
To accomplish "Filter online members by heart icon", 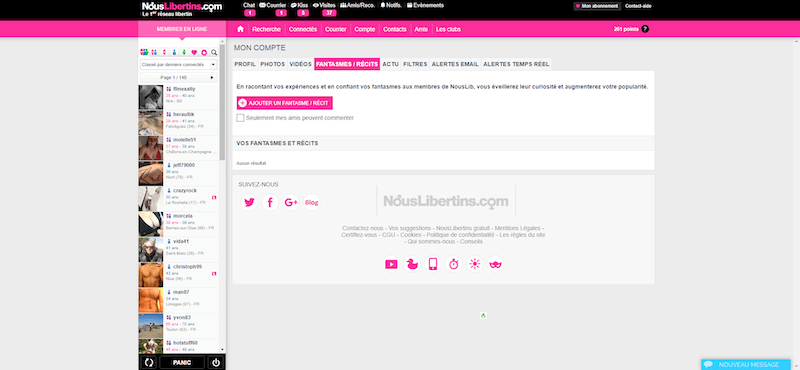I will coord(194,52).
